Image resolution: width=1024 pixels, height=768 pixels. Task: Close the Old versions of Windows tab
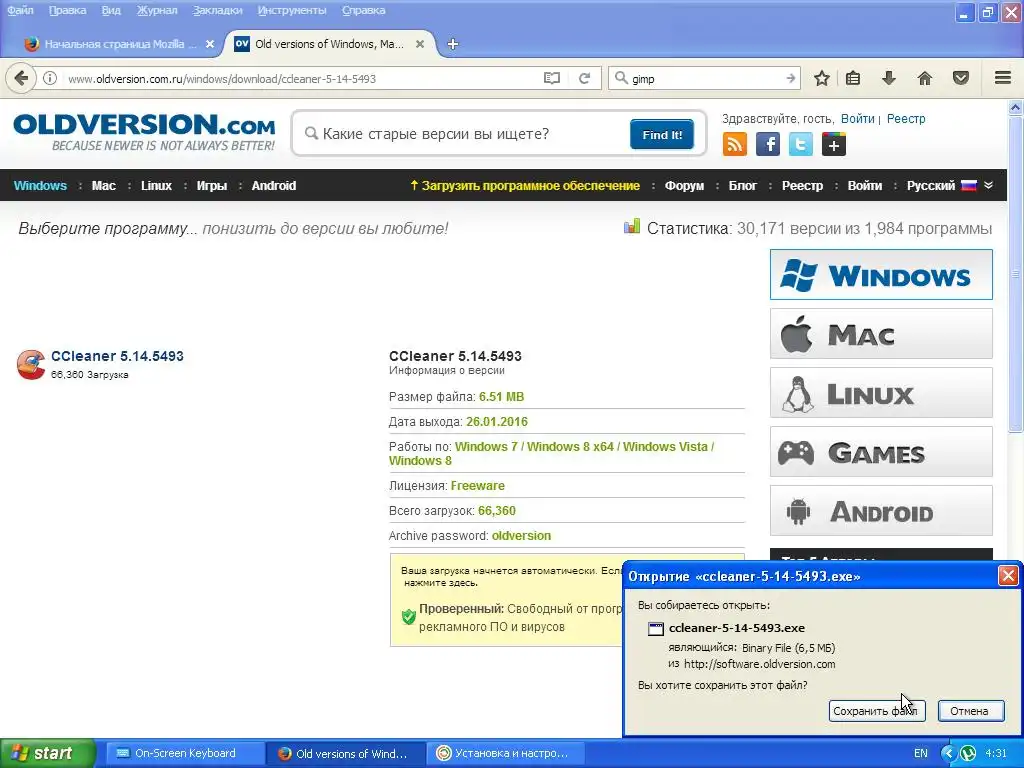[420, 44]
